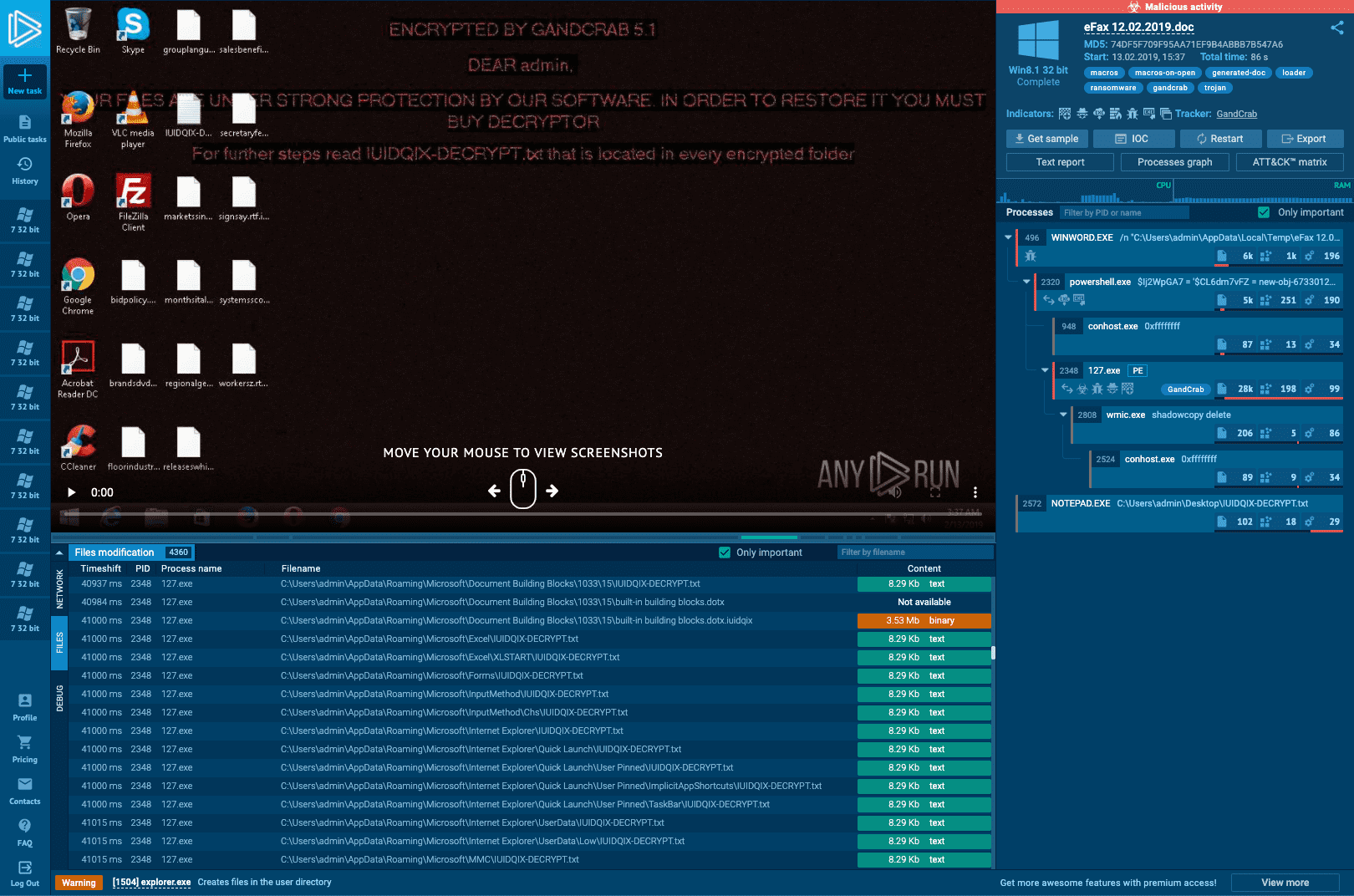Open the Processes graph button
This screenshot has width=1354, height=896.
tap(1174, 162)
